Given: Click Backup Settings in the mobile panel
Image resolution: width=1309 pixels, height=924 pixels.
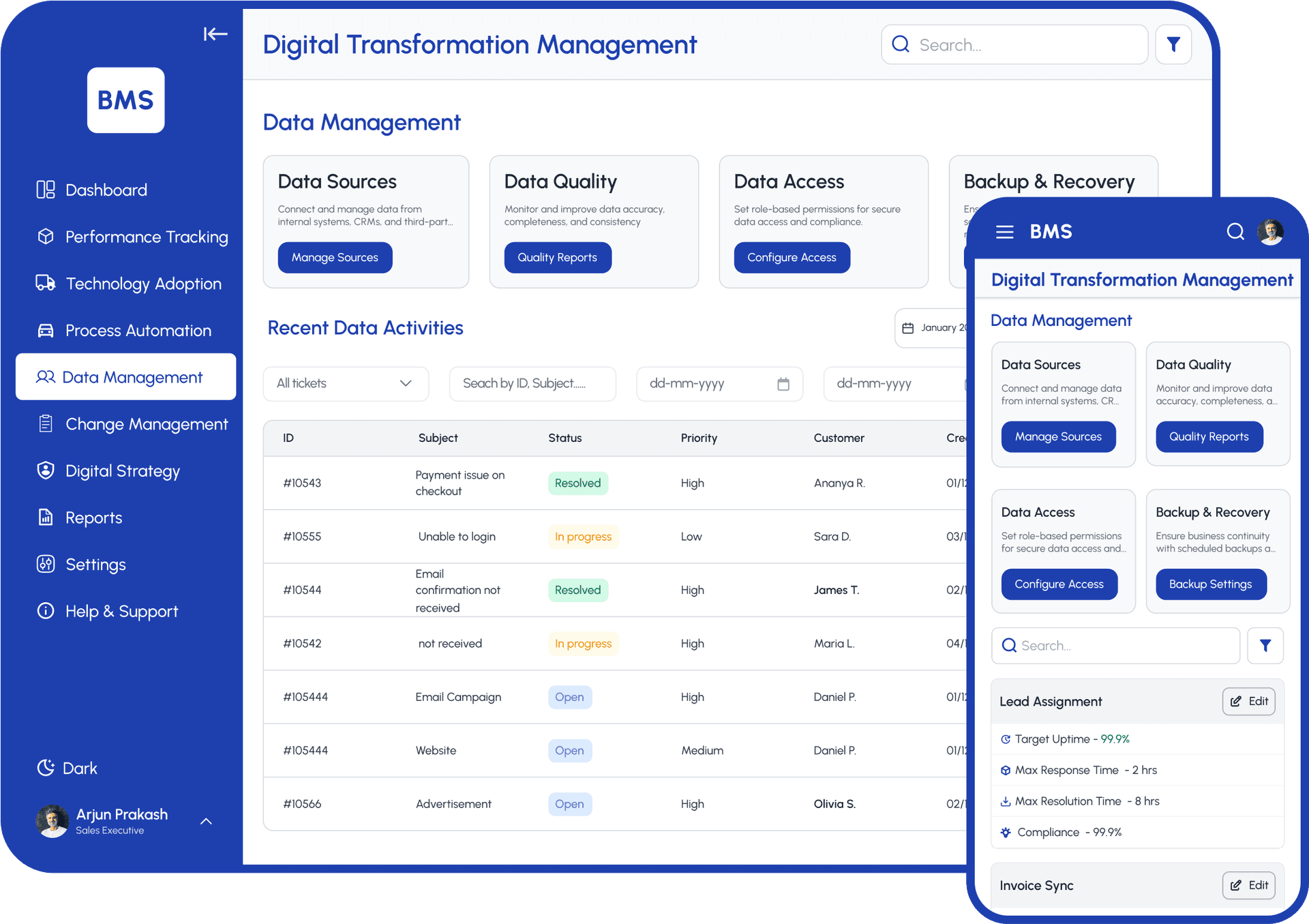Looking at the screenshot, I should (x=1210, y=584).
